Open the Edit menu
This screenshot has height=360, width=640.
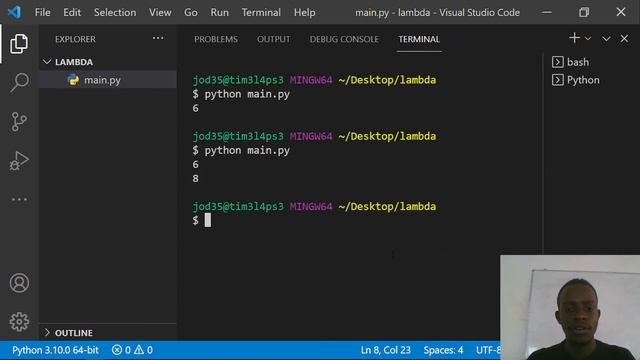(72, 13)
